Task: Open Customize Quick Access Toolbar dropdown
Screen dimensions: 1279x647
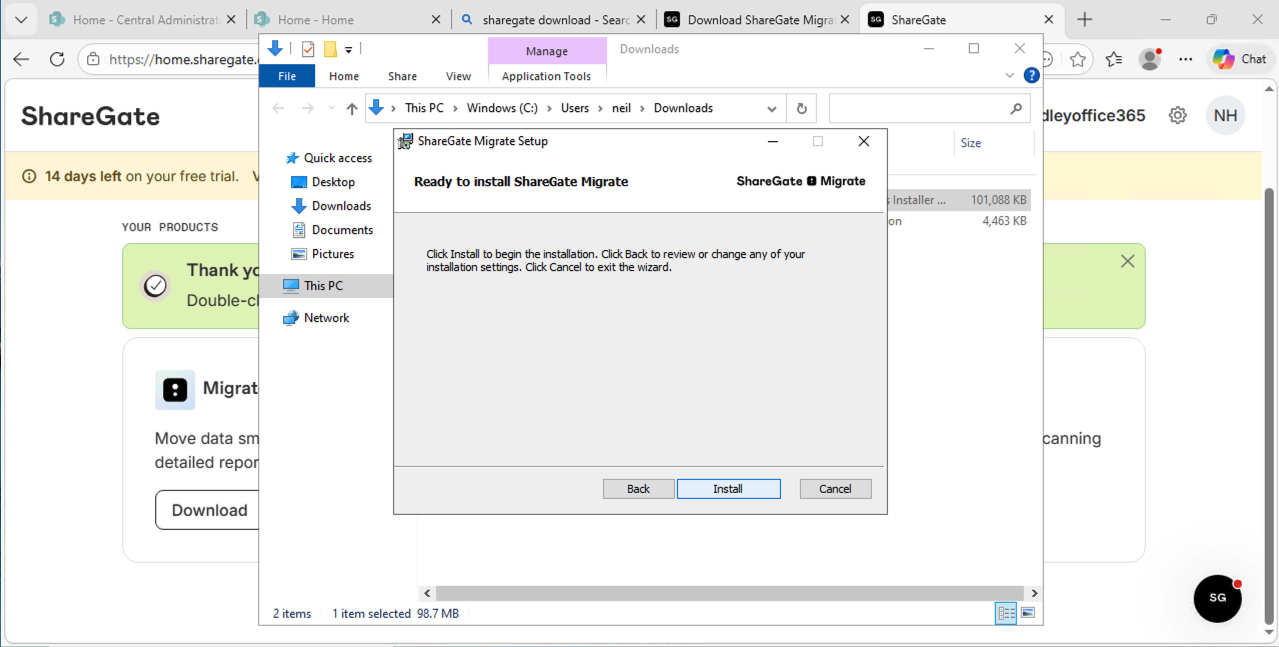Action: point(349,50)
